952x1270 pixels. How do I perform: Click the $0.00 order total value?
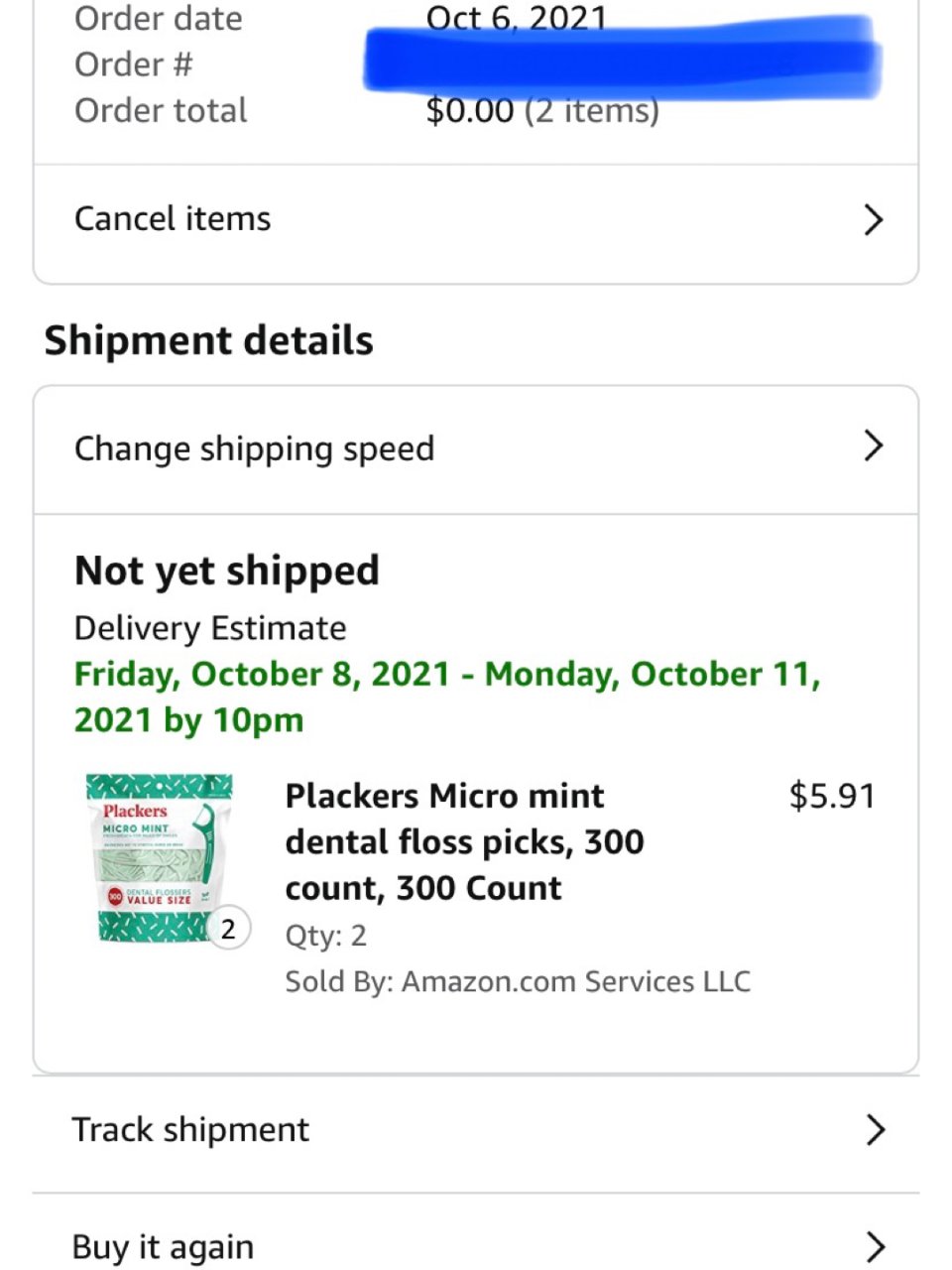(469, 111)
